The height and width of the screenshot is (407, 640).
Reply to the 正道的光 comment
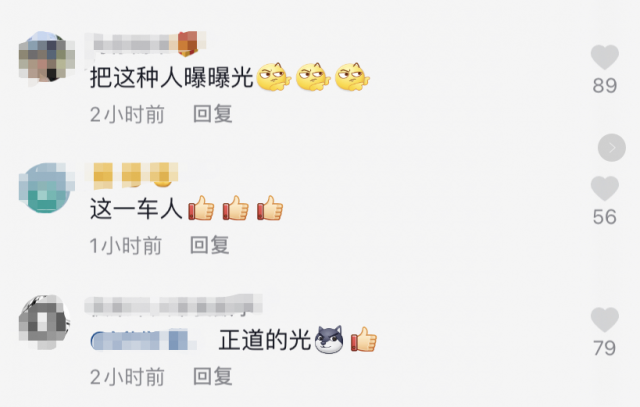click(x=213, y=377)
